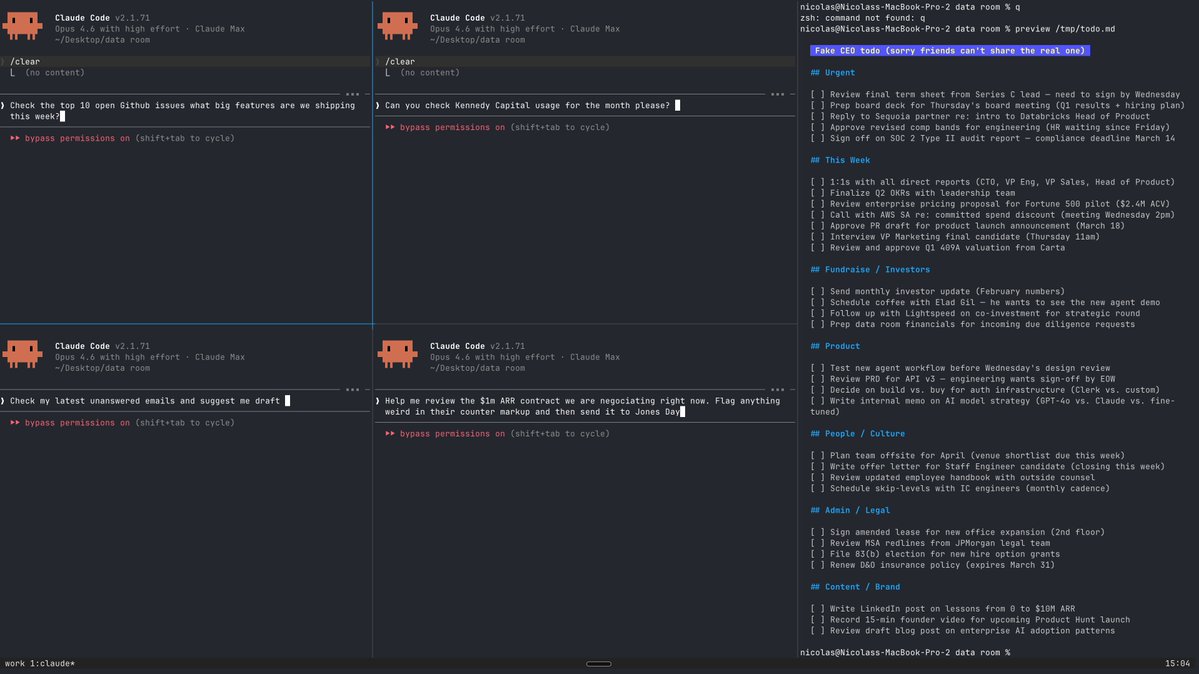Viewport: 1199px width, 674px height.
Task: Click the '## People / Culture' heading
Action: [857, 434]
